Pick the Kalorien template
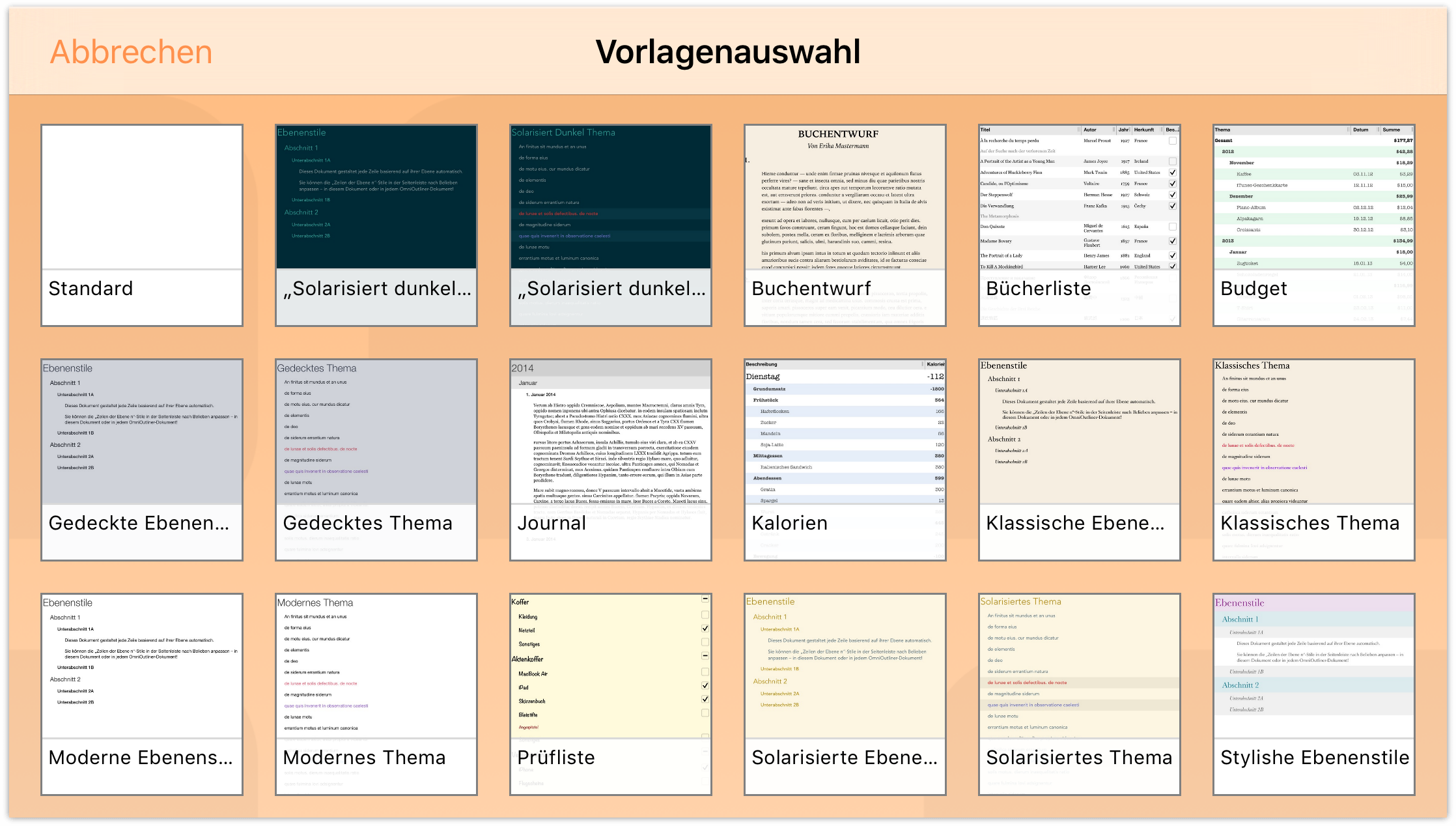This screenshot has height=826, width=1456. pos(845,460)
